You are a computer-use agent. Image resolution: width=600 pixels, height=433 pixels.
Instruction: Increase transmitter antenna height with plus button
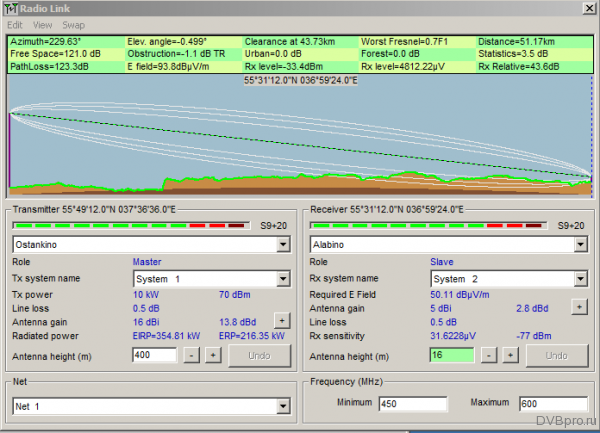click(213, 355)
